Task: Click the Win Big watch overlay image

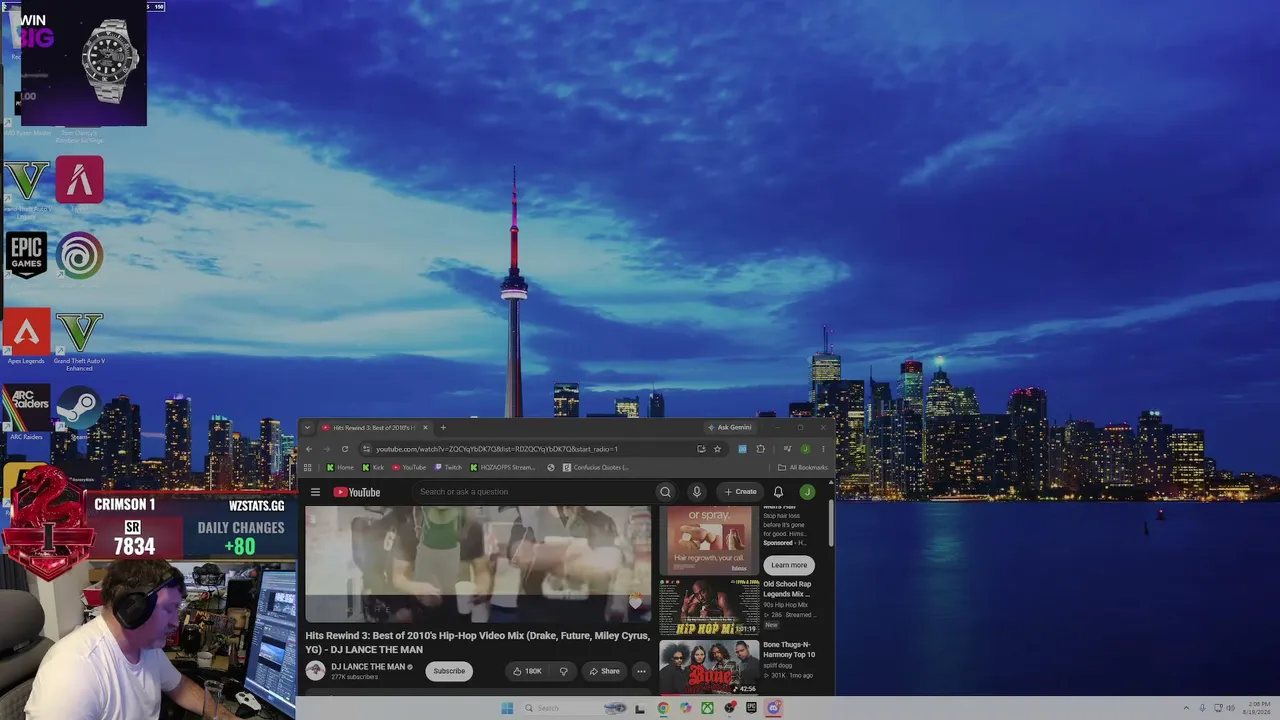Action: click(84, 63)
